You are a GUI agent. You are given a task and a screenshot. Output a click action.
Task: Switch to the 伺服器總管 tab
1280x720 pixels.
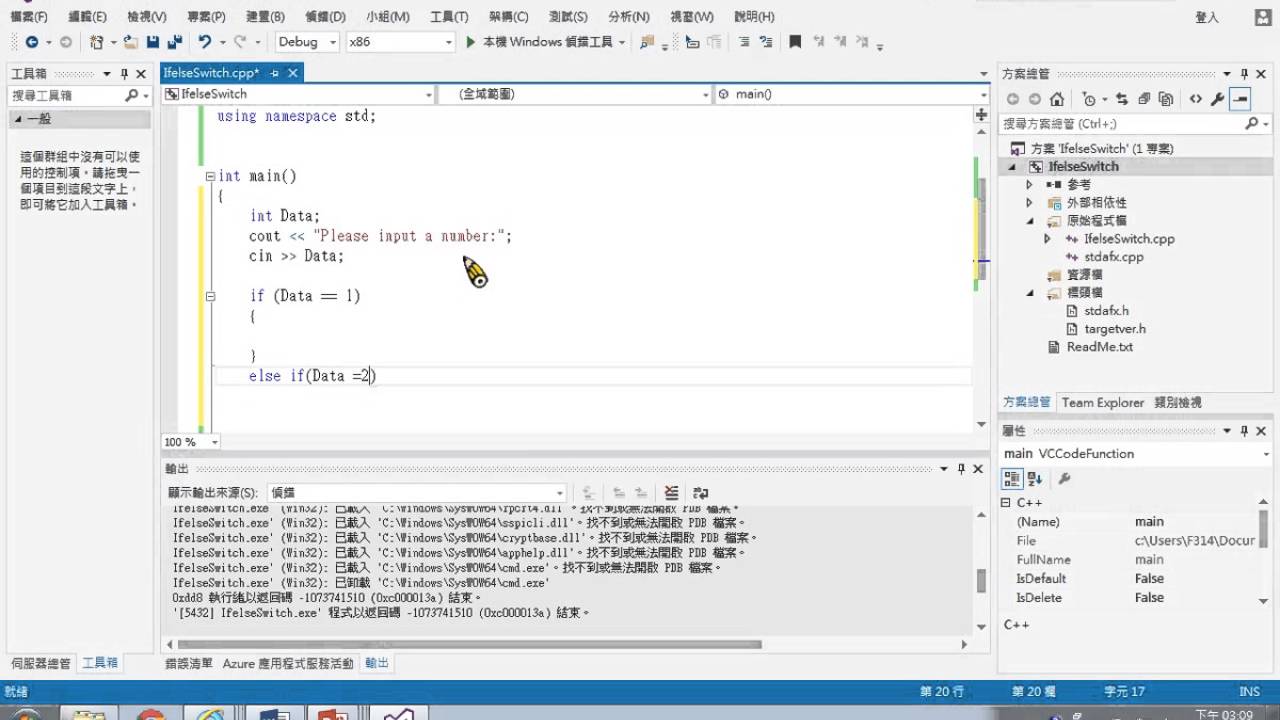coord(41,663)
